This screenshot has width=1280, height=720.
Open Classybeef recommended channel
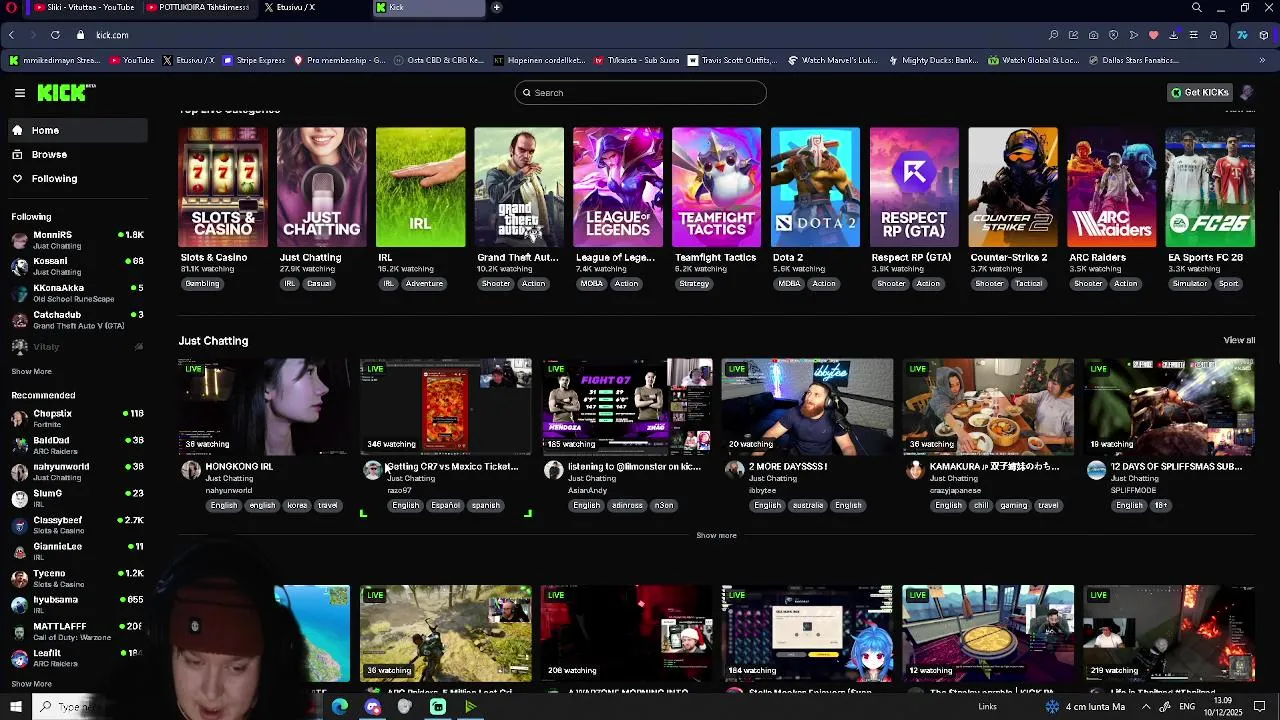pyautogui.click(x=77, y=525)
